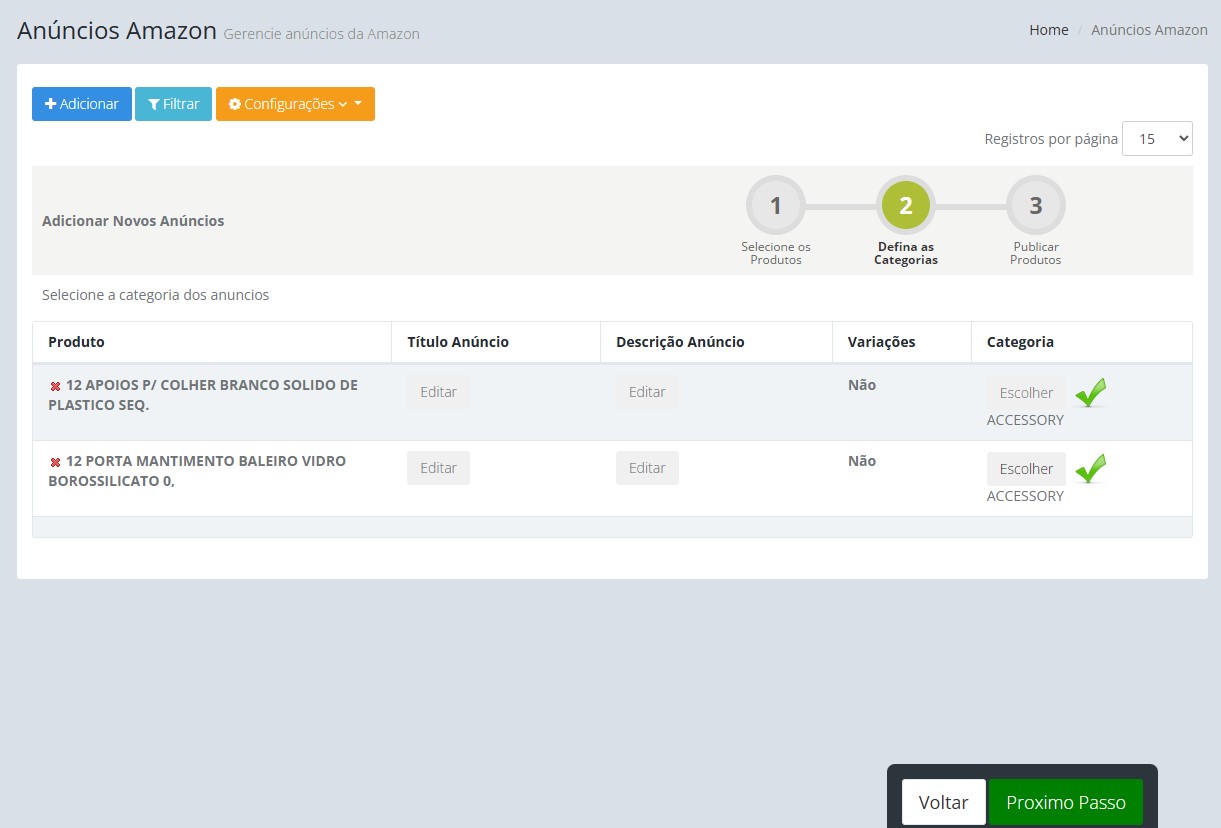Remove the 12 APOIOS P/ COLHER product row
1221x828 pixels.
(x=55, y=386)
